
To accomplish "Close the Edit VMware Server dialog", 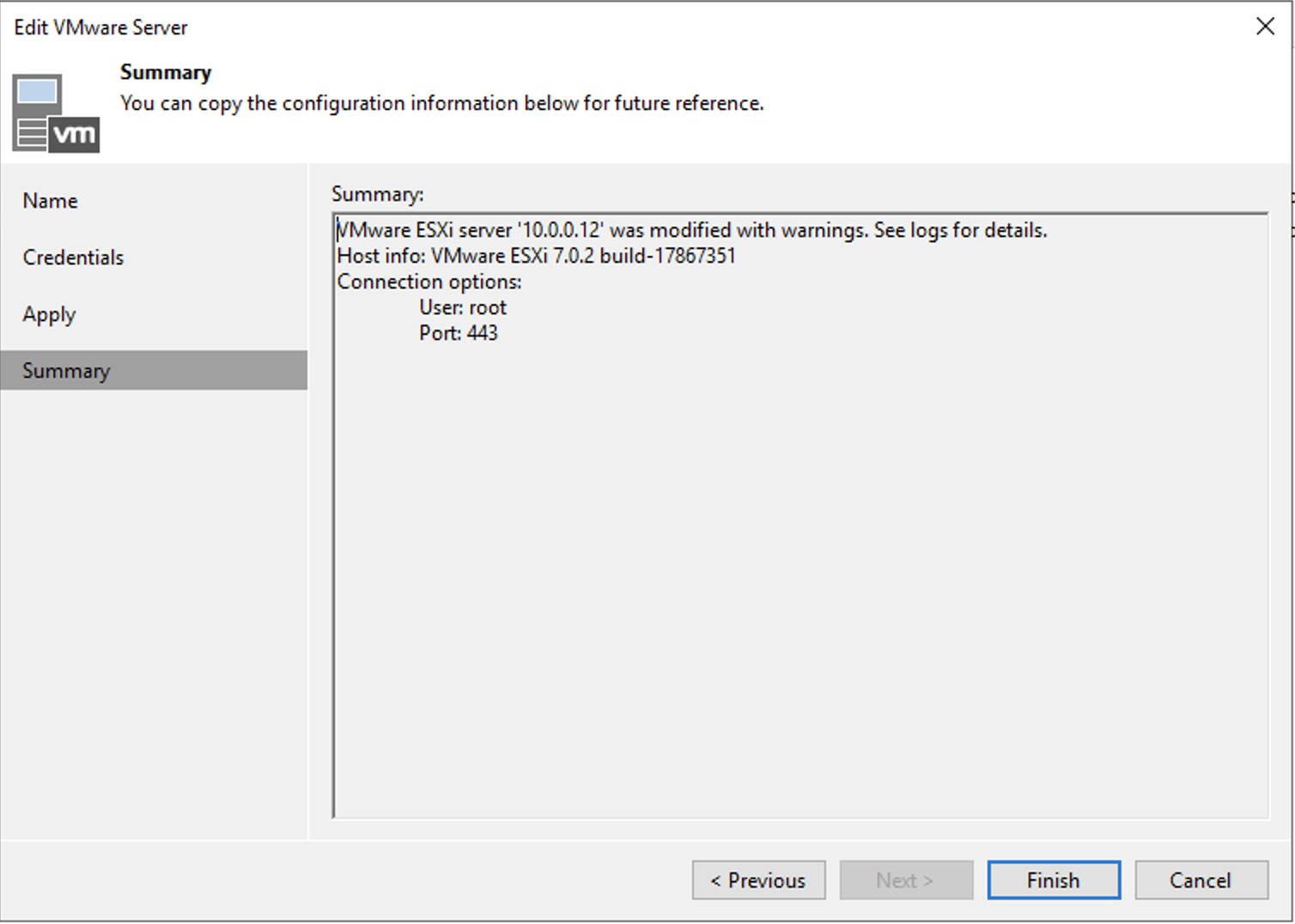I will pos(1265,27).
